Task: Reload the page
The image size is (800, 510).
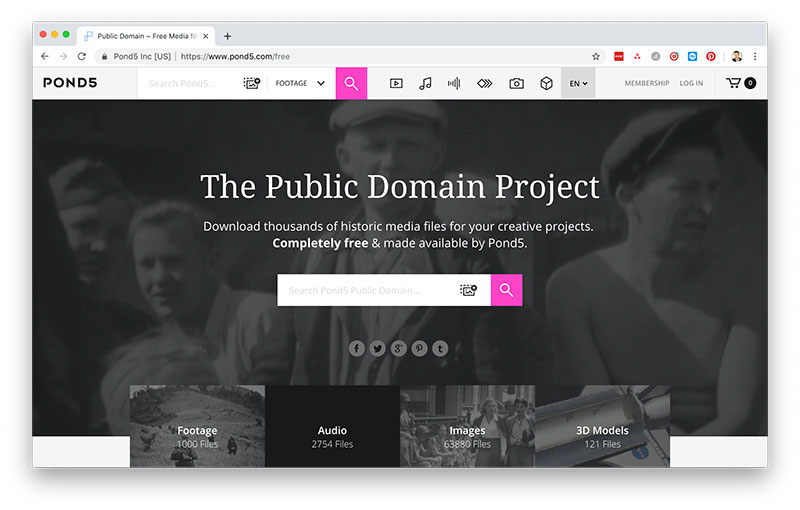Action: [82, 56]
